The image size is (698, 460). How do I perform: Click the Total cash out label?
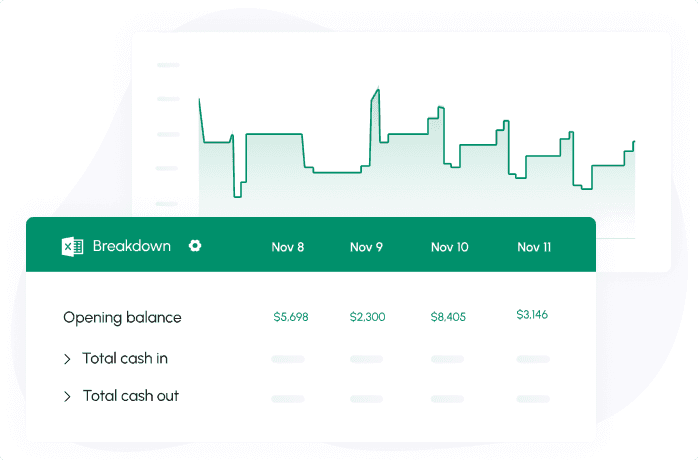pyautogui.click(x=131, y=397)
